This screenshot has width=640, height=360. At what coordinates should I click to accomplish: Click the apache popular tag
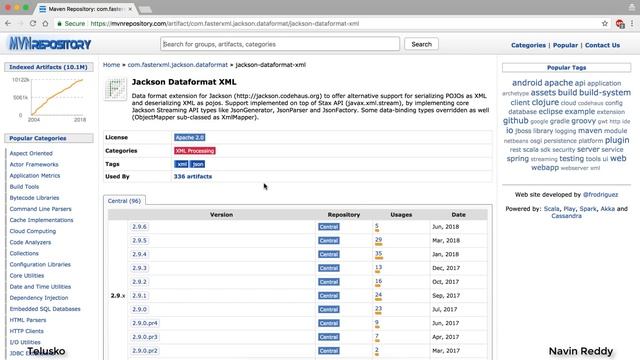[558, 83]
